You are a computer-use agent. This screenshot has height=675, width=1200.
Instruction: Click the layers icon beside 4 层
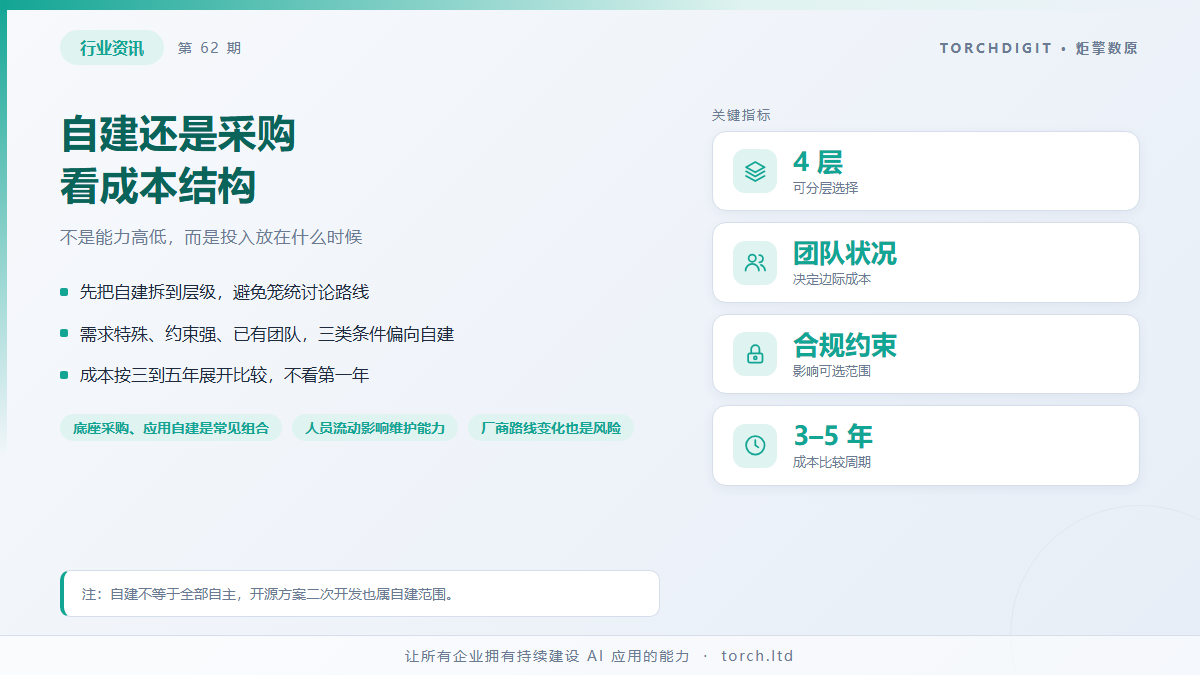[x=755, y=171]
